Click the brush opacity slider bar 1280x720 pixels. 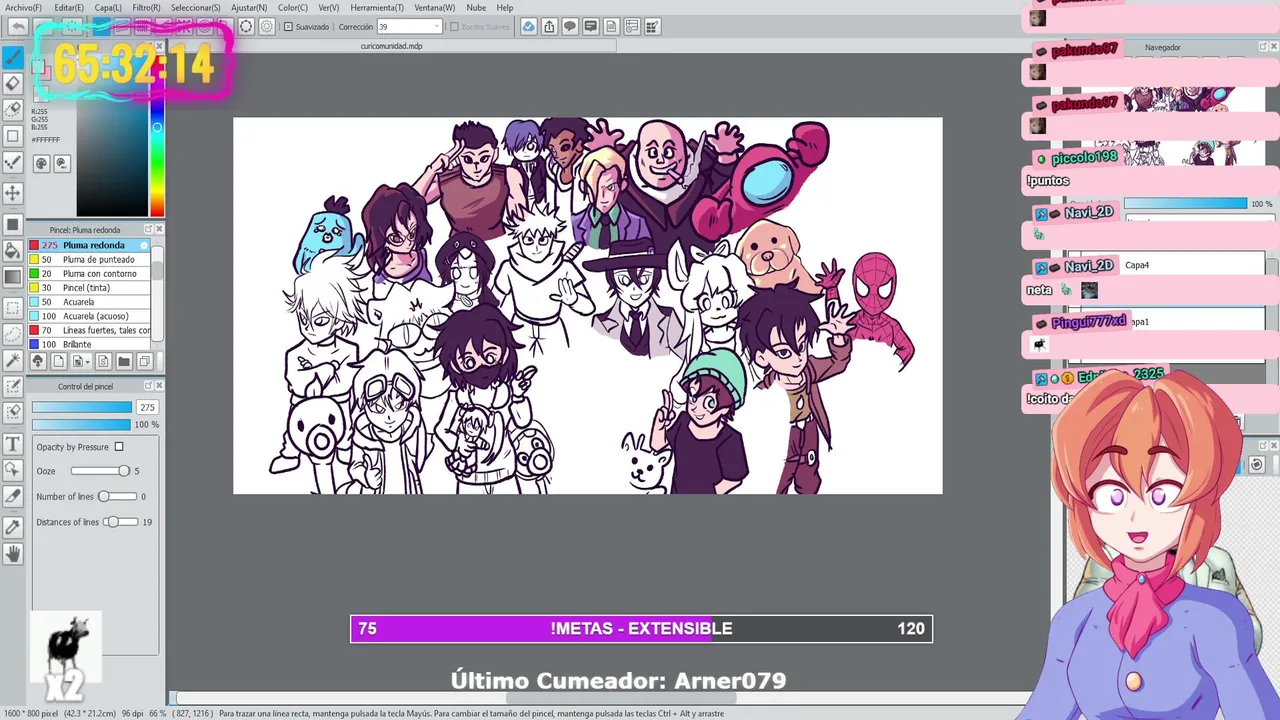(x=82, y=425)
